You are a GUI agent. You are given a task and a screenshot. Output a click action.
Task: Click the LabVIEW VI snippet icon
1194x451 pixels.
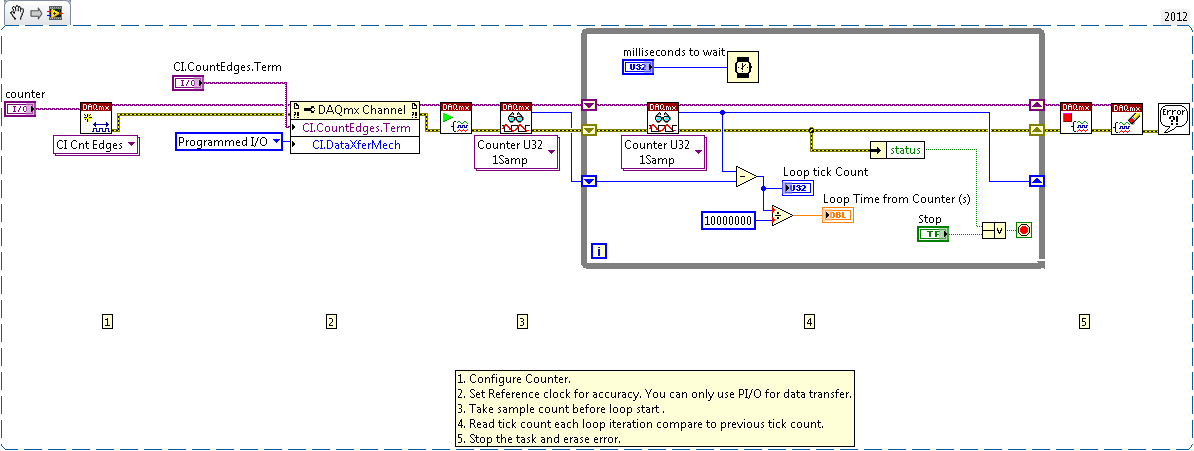tap(54, 11)
